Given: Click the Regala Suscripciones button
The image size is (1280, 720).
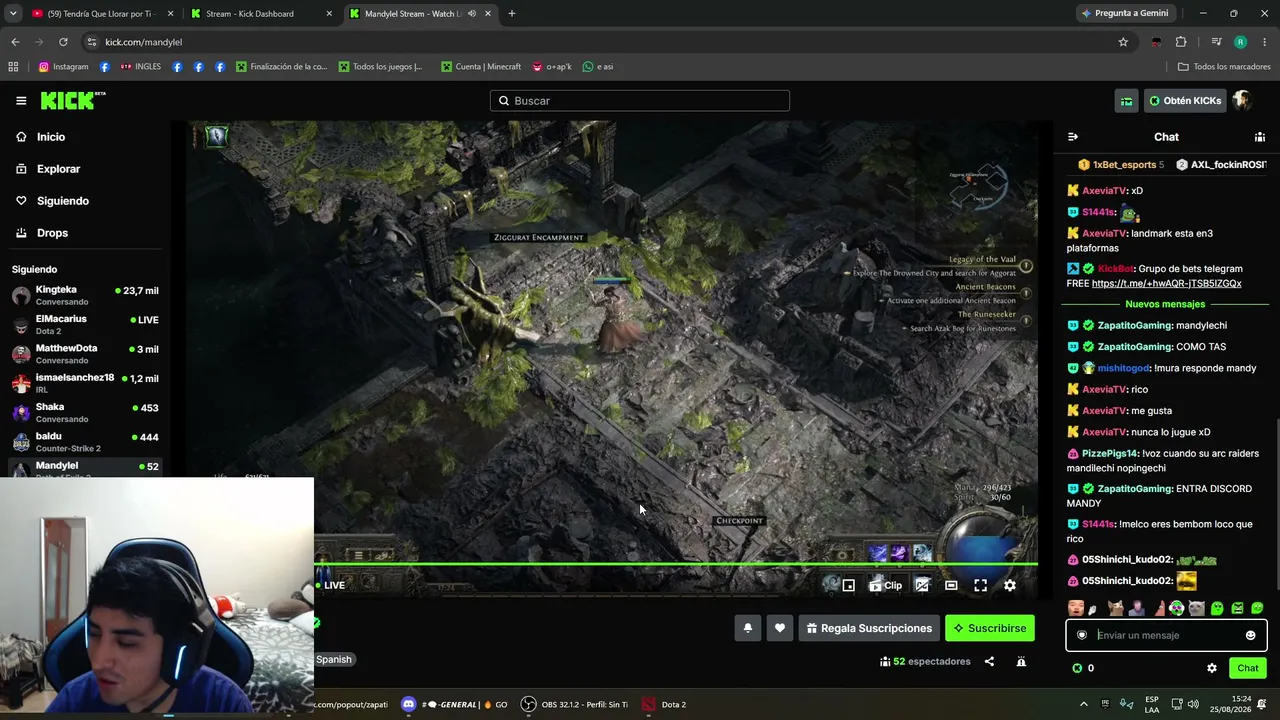Looking at the screenshot, I should pos(869,628).
